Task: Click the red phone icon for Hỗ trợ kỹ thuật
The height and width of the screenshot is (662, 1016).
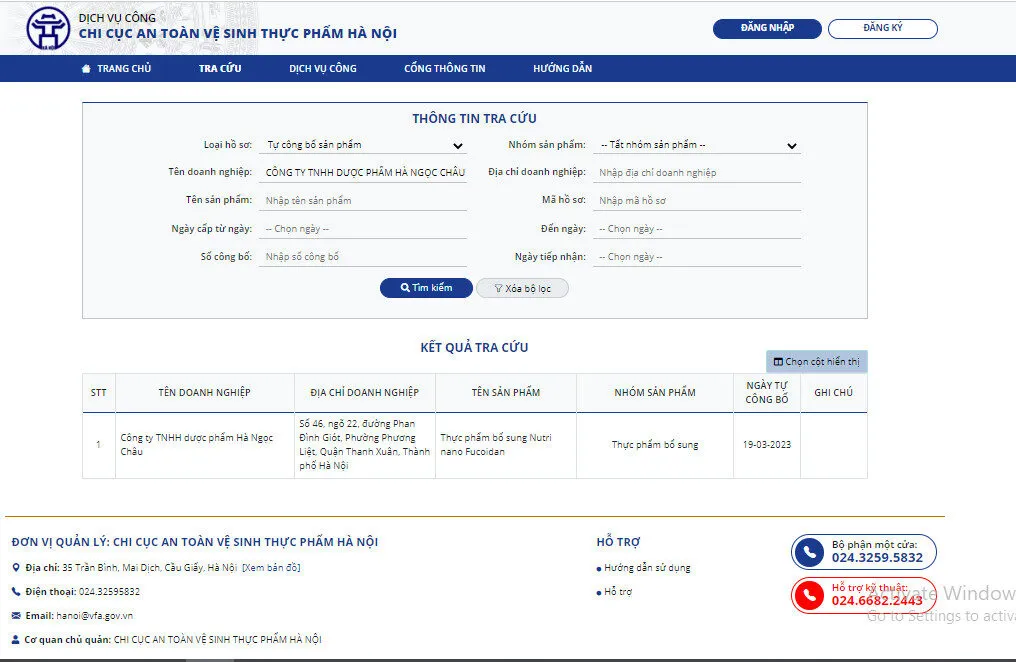Action: coord(809,596)
